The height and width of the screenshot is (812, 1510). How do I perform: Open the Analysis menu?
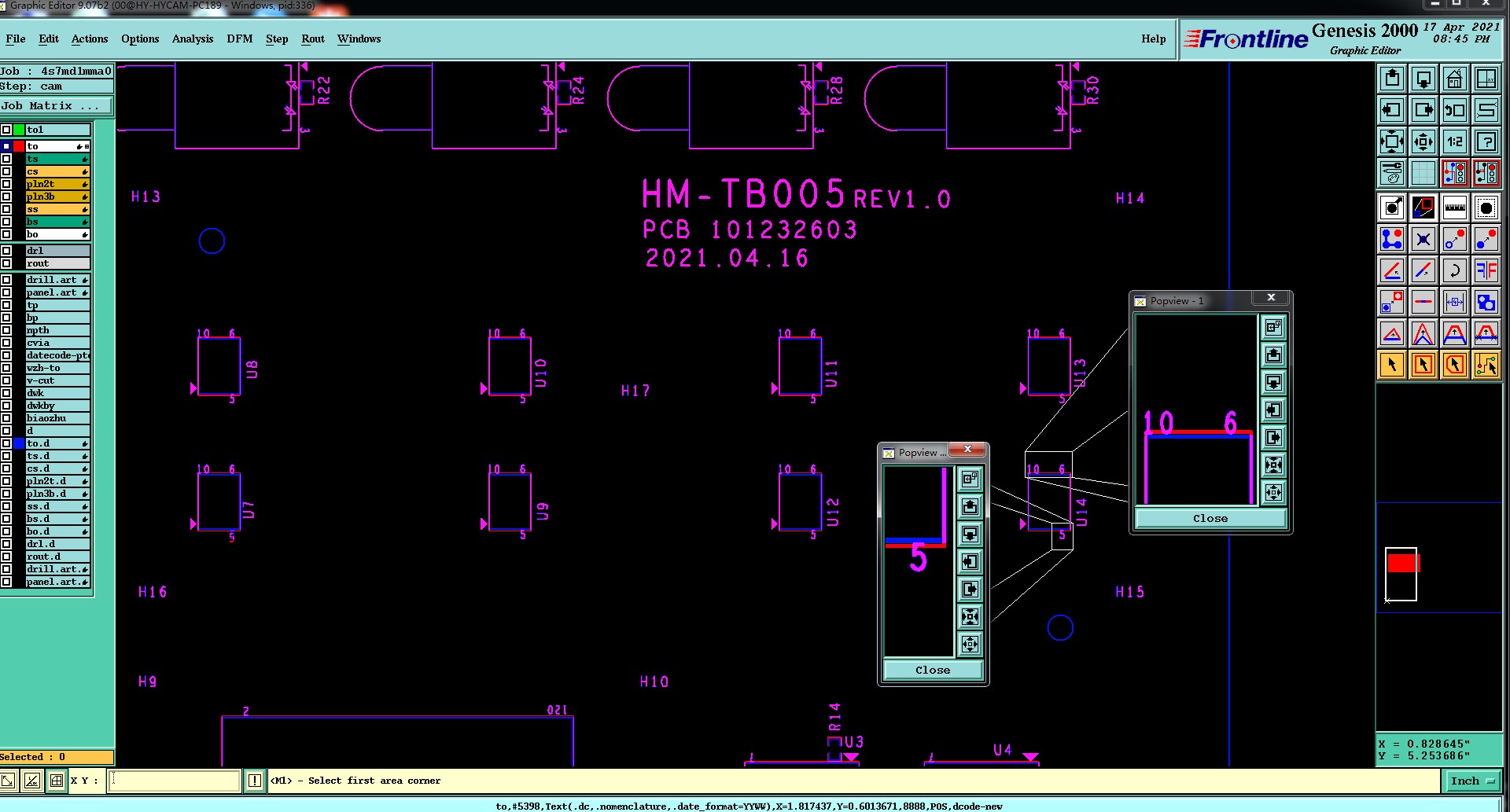click(193, 39)
